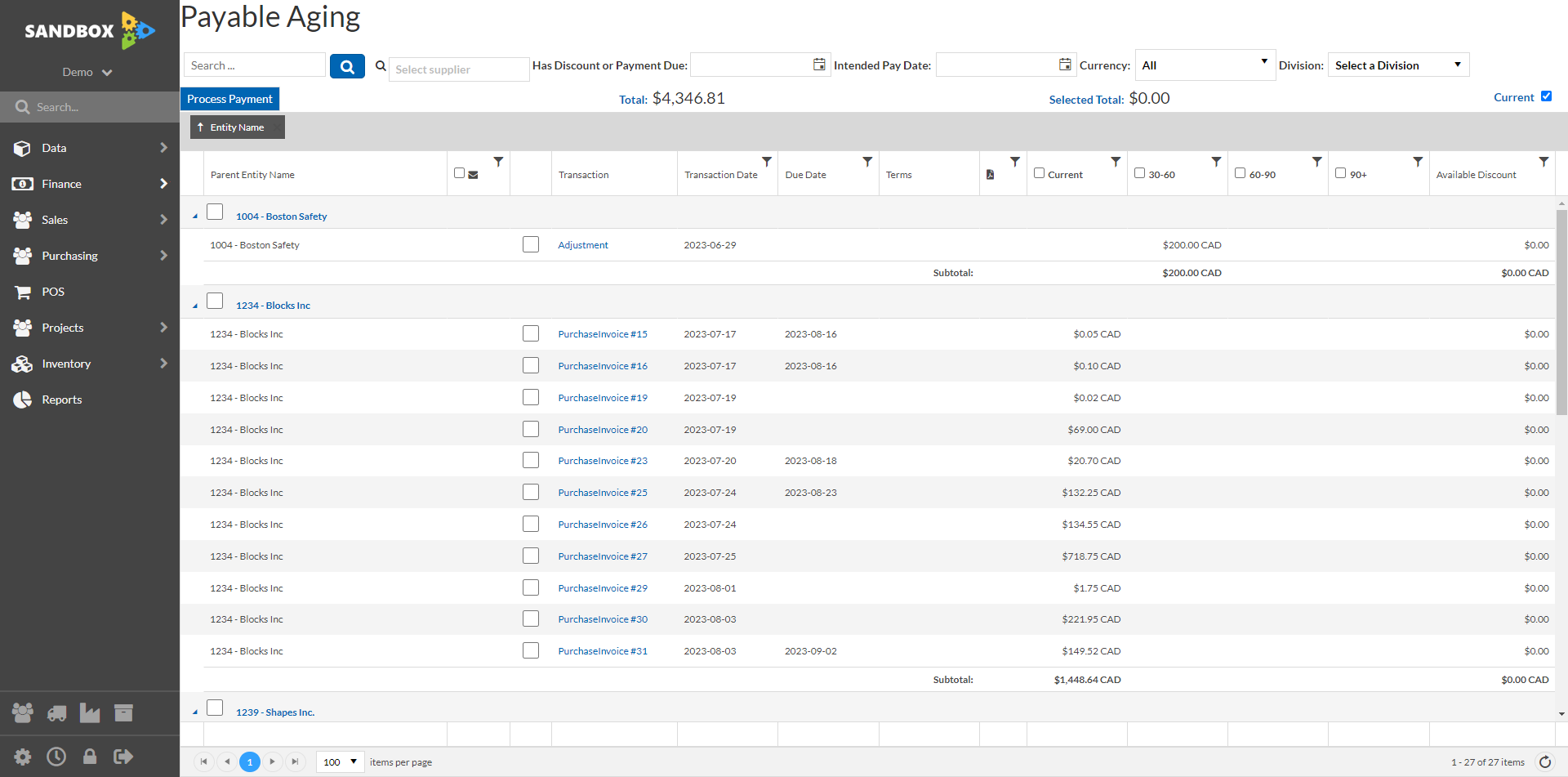Click the delivery truck icon
Screen dimensions: 1568x777
pyautogui.click(x=56, y=713)
